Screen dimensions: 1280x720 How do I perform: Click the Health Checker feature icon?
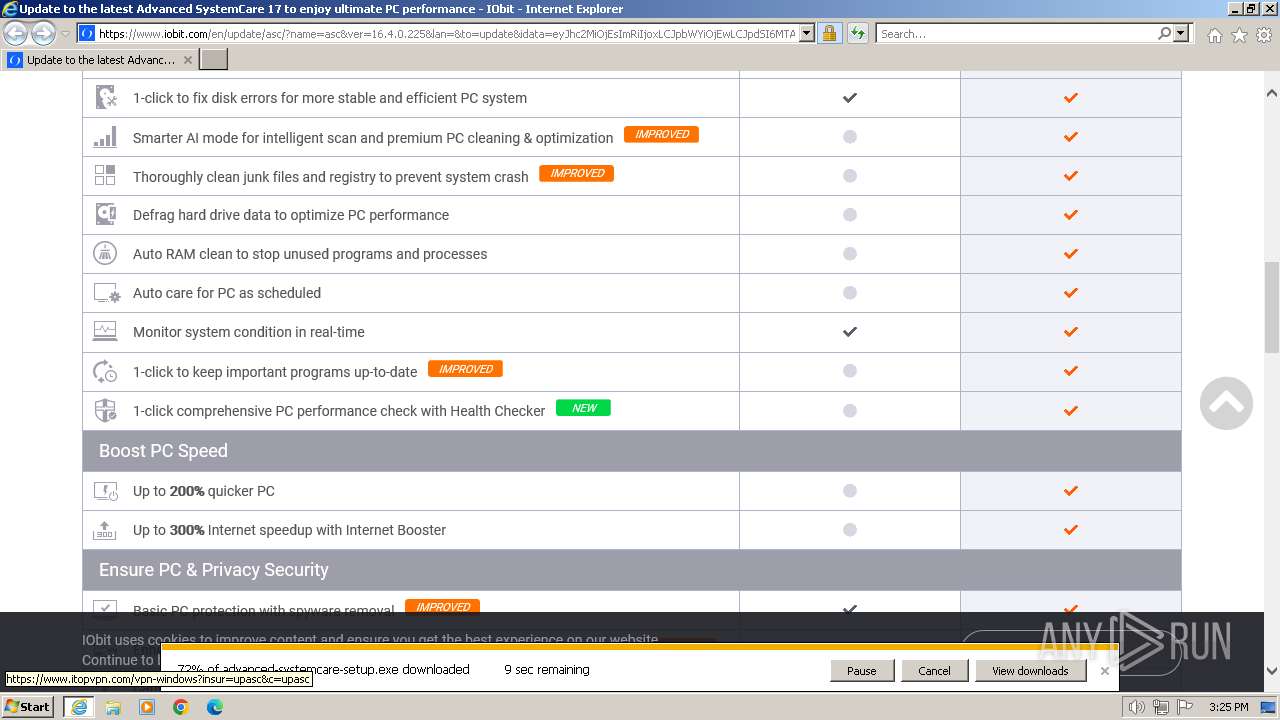pos(105,410)
